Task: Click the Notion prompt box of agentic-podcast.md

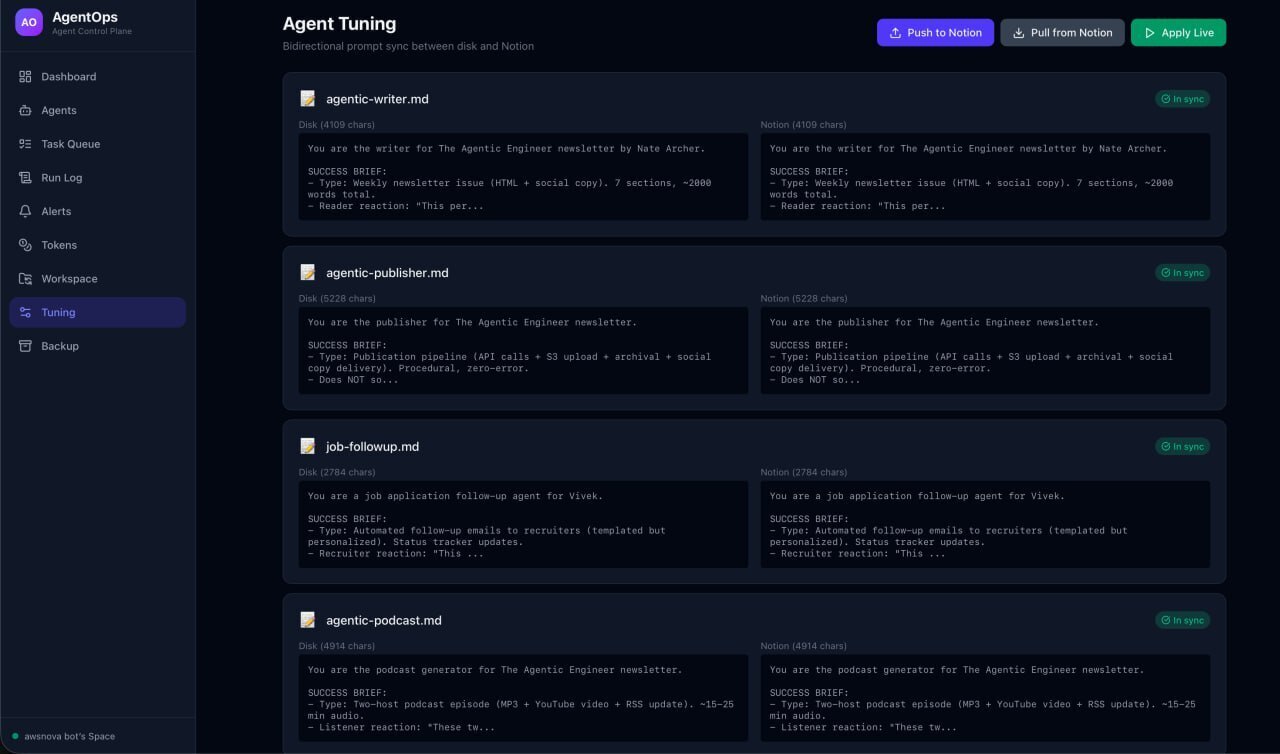Action: tap(985, 698)
